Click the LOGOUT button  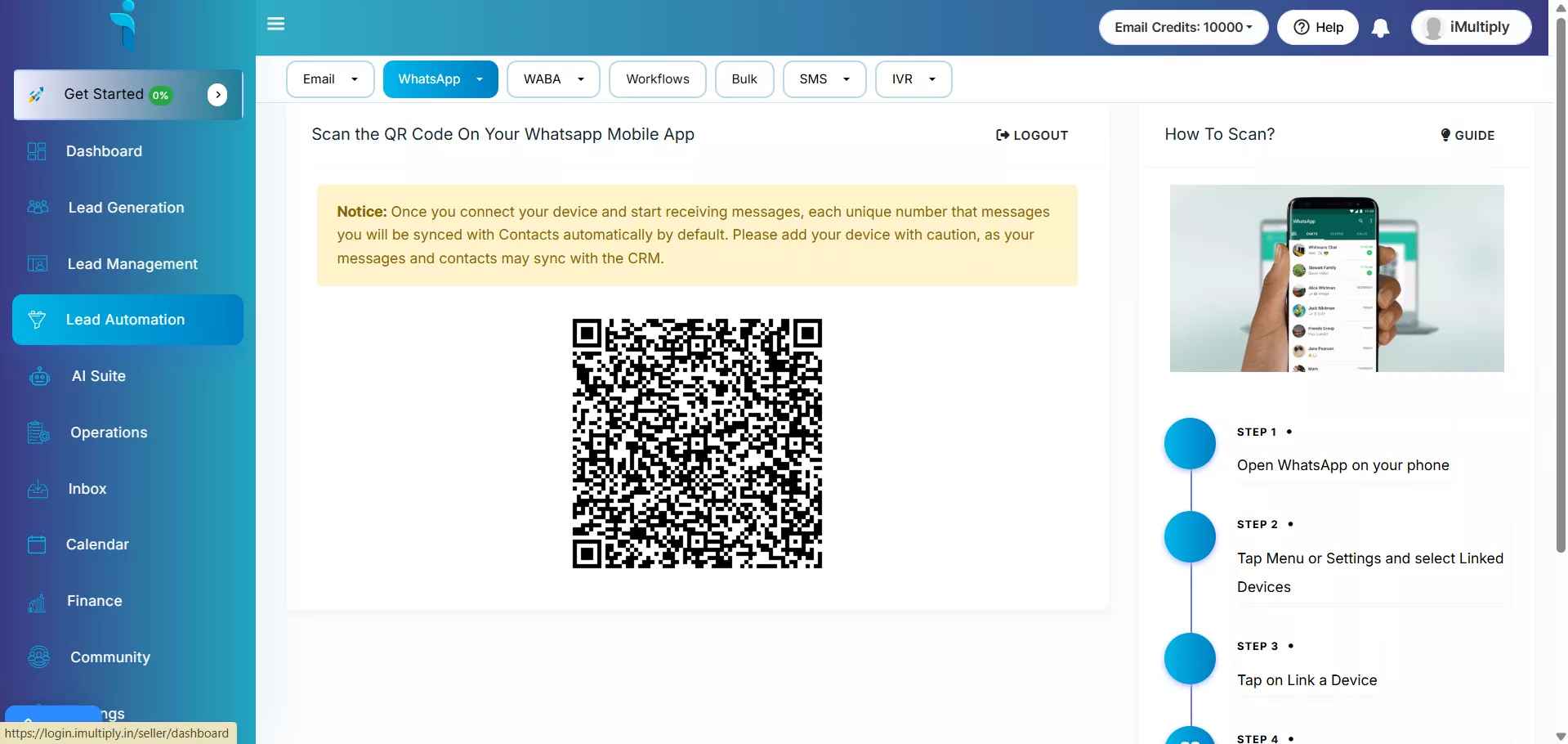point(1032,136)
